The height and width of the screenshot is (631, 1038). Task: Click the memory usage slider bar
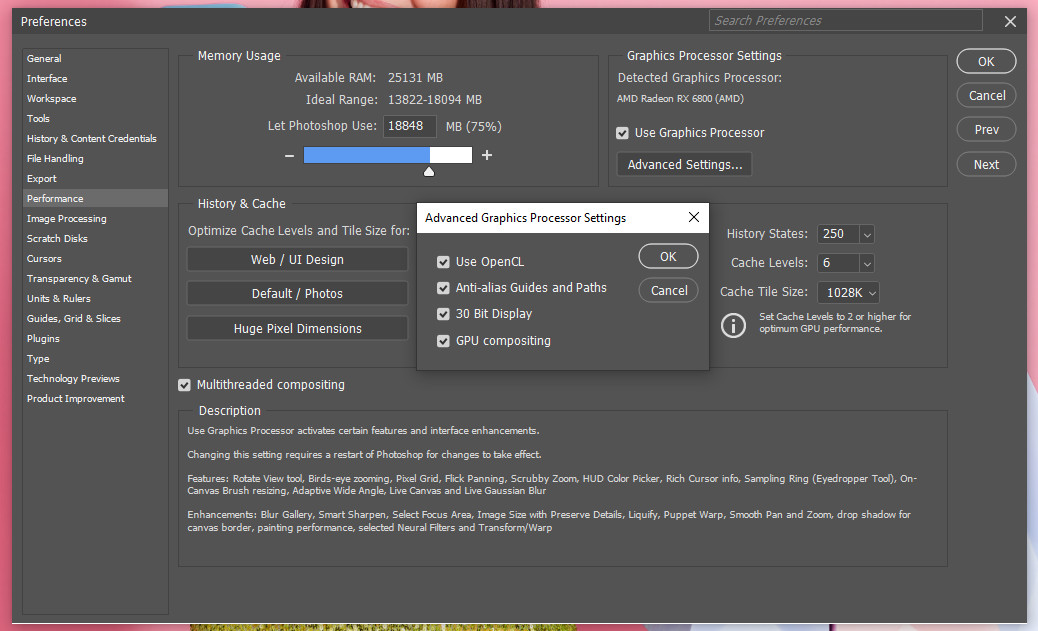388,155
